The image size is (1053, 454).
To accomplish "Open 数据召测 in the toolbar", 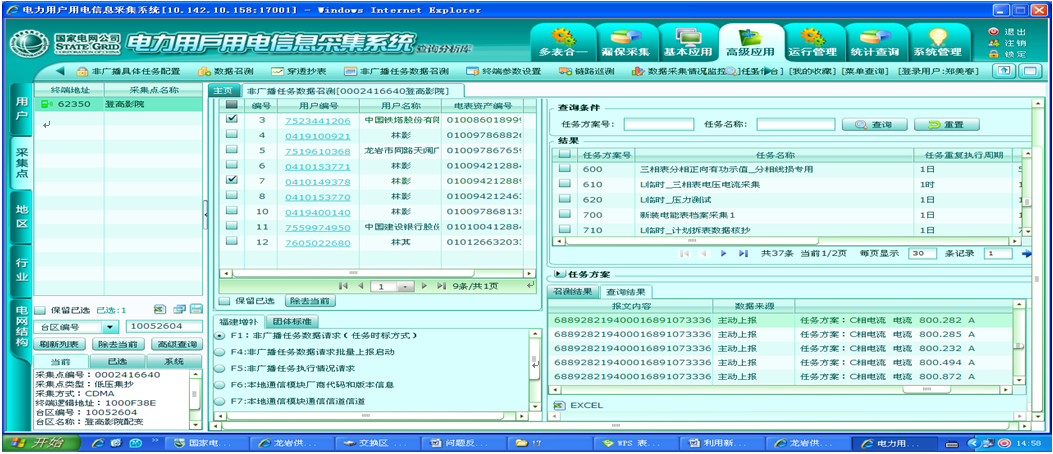I will [x=226, y=72].
